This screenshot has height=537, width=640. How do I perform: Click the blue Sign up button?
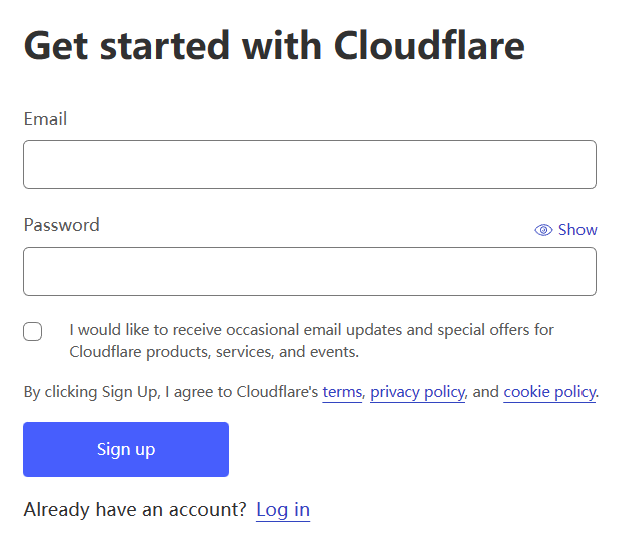(x=126, y=449)
